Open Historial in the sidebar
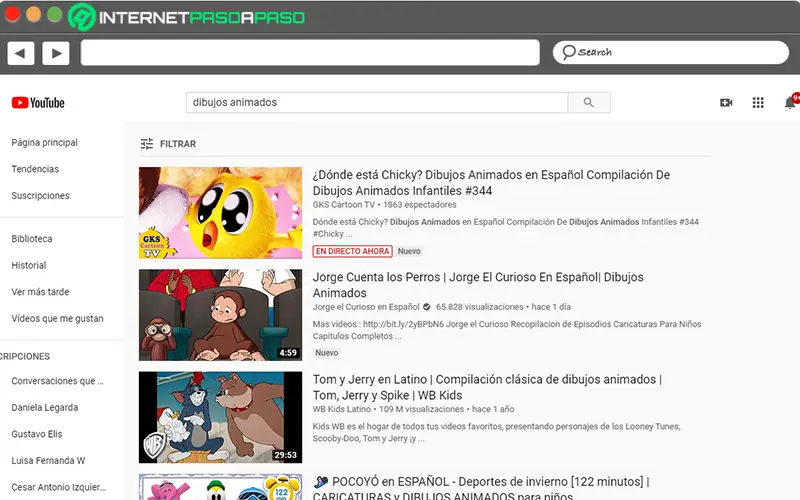 (29, 265)
